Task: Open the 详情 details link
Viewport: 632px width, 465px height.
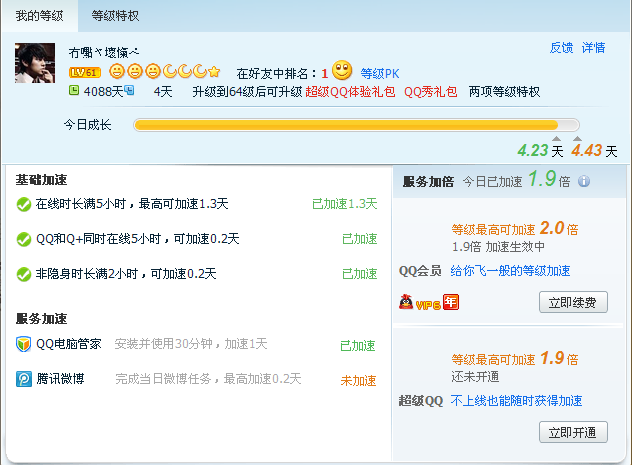Action: pyautogui.click(x=593, y=48)
